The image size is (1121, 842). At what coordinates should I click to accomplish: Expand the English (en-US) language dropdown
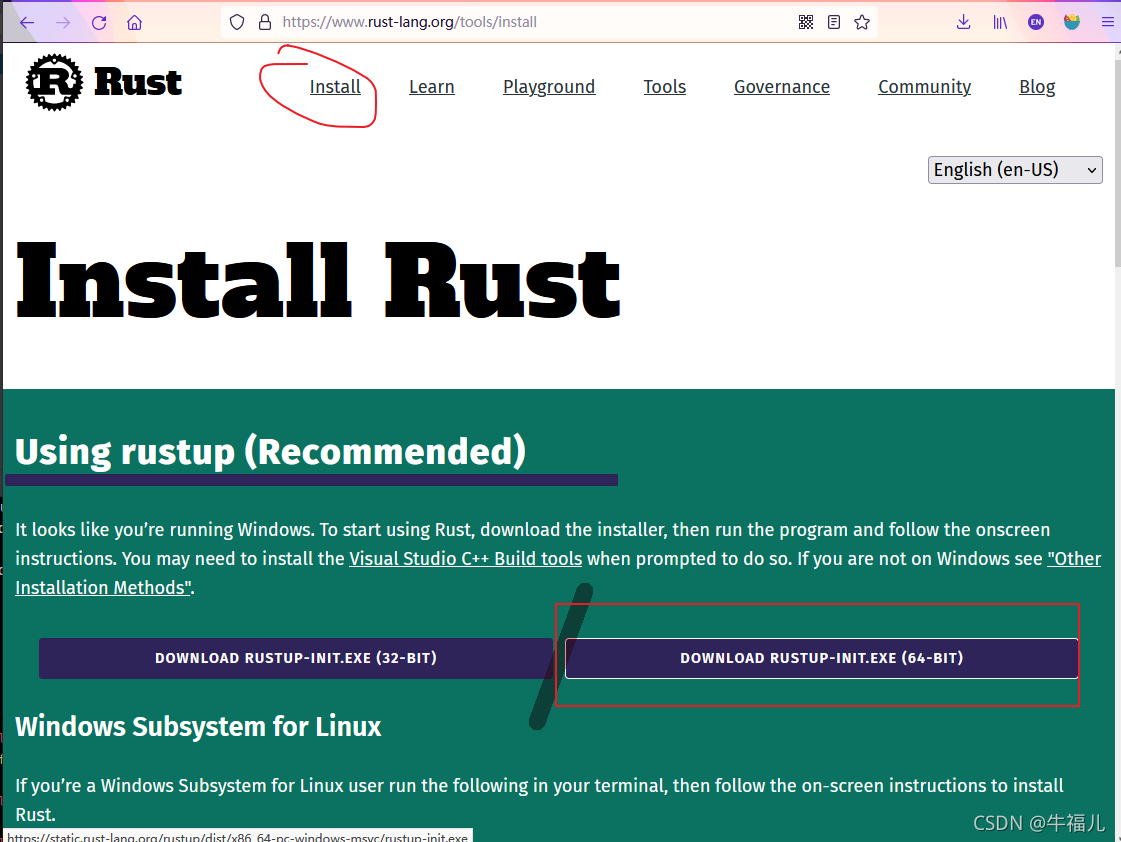click(1015, 170)
